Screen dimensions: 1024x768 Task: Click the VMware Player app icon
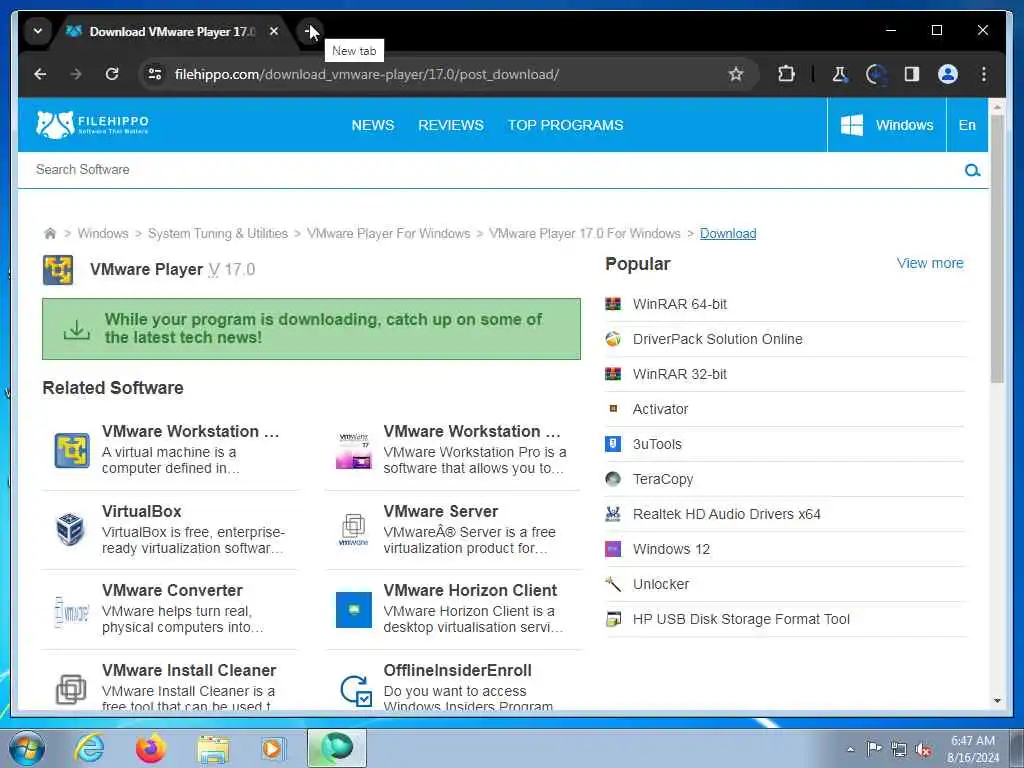[58, 270]
